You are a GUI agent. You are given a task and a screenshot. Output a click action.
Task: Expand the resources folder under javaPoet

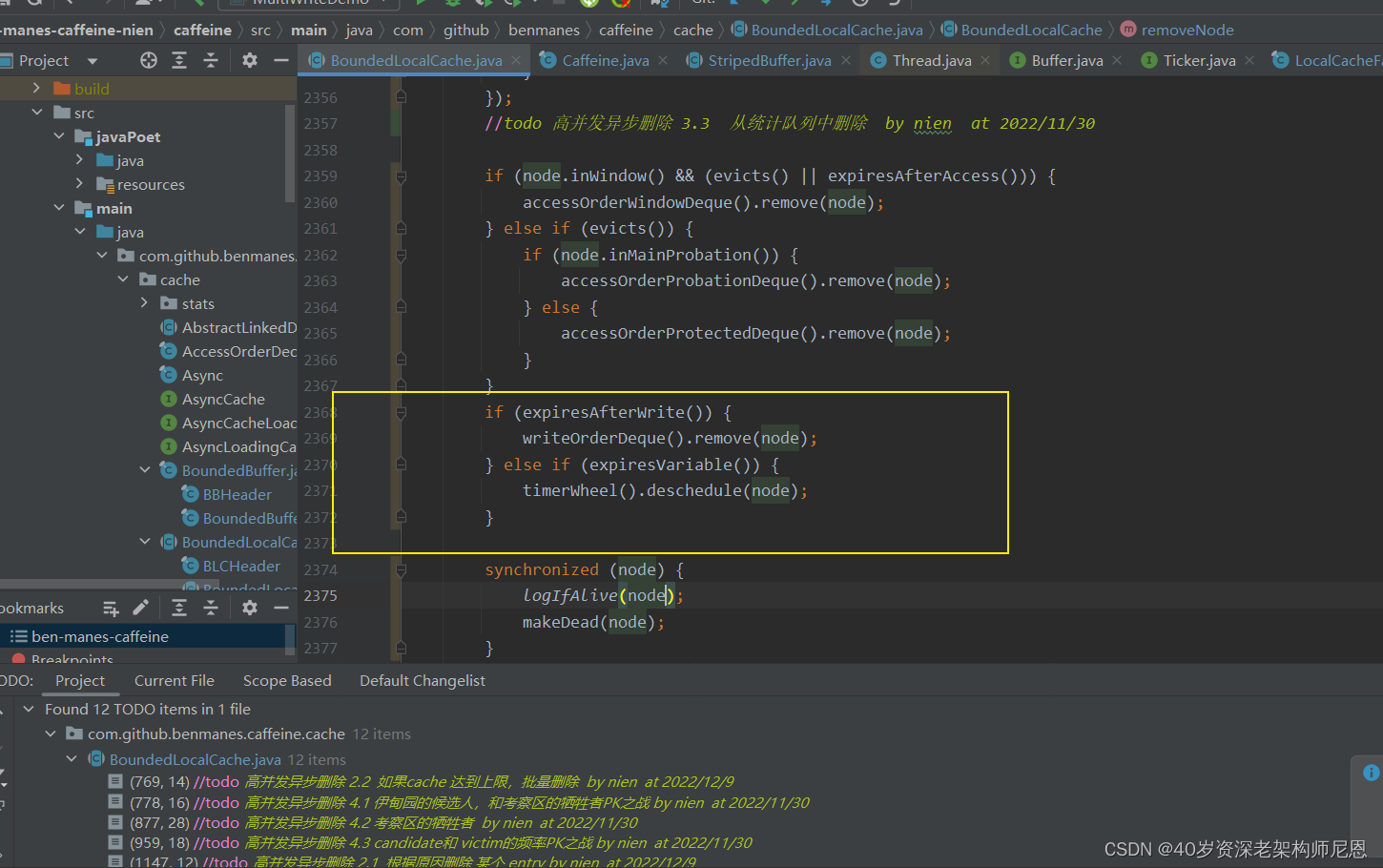pyautogui.click(x=79, y=184)
